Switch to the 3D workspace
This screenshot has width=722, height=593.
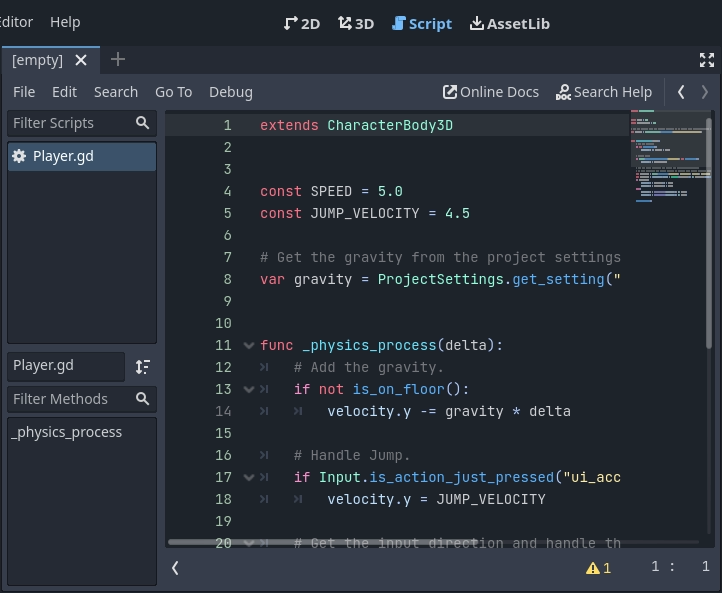coord(356,23)
